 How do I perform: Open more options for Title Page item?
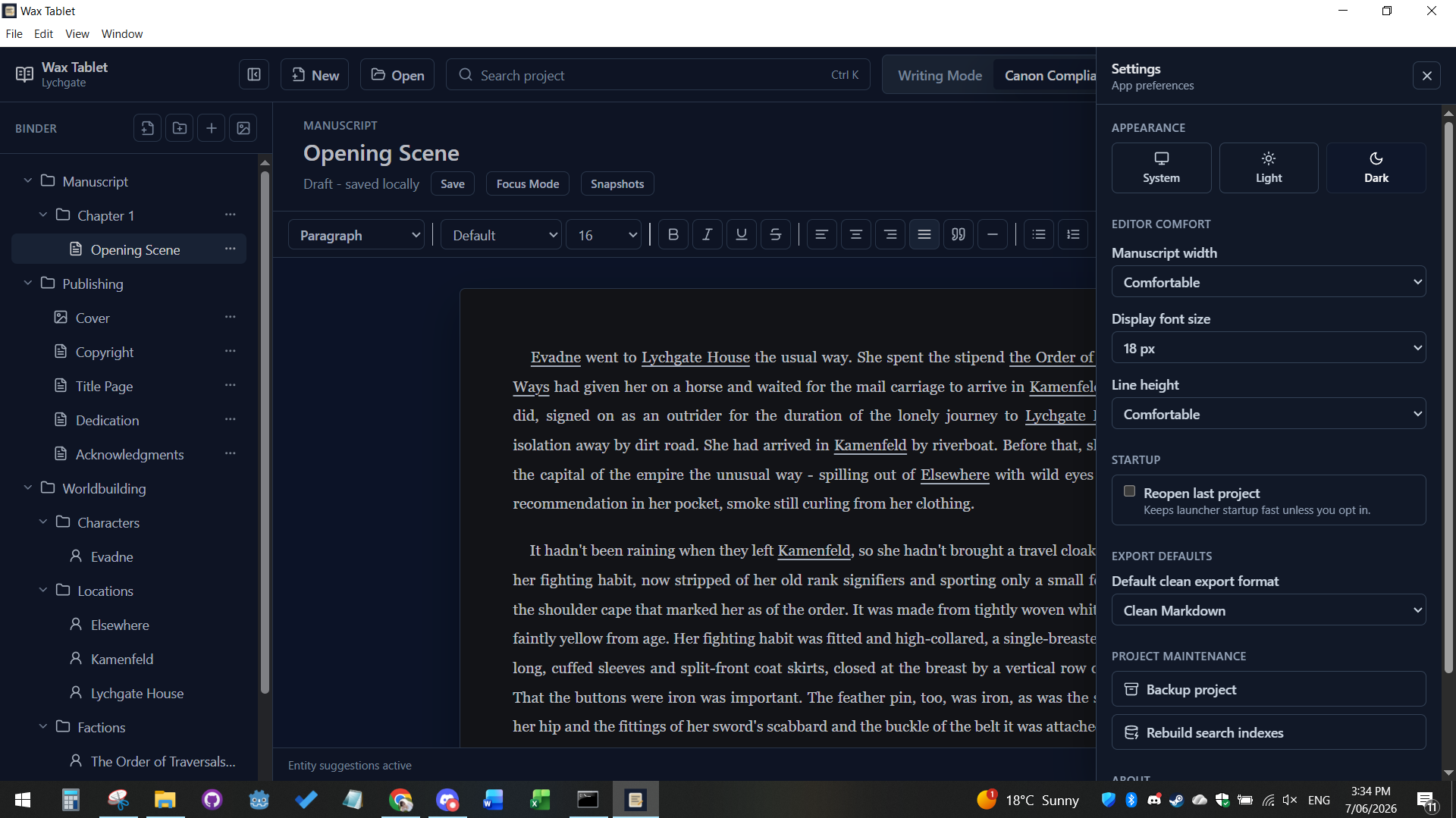pyautogui.click(x=231, y=386)
